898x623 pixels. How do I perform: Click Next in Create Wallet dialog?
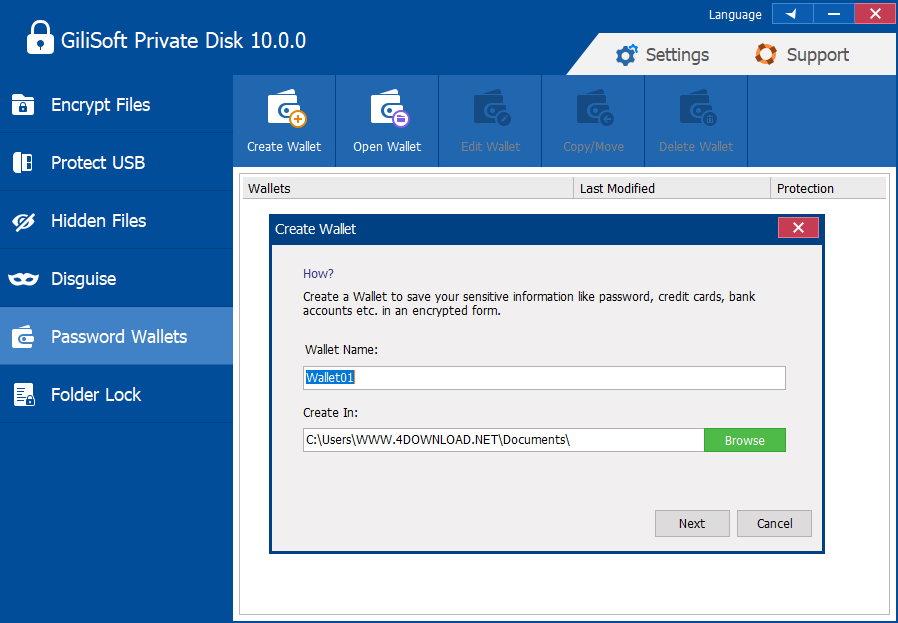pyautogui.click(x=692, y=523)
